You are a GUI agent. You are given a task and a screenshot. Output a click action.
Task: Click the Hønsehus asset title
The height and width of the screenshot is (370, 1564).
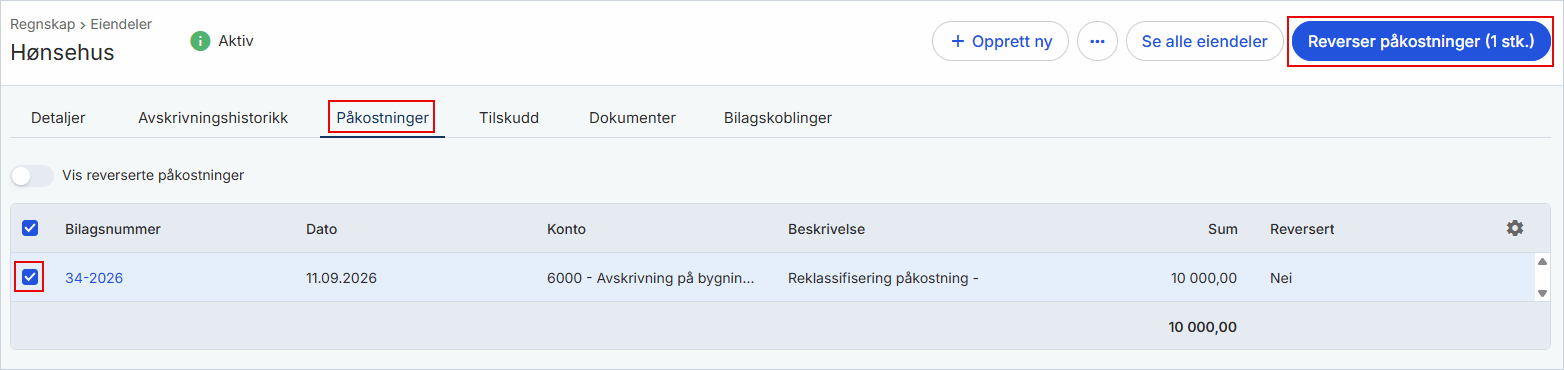tap(62, 53)
